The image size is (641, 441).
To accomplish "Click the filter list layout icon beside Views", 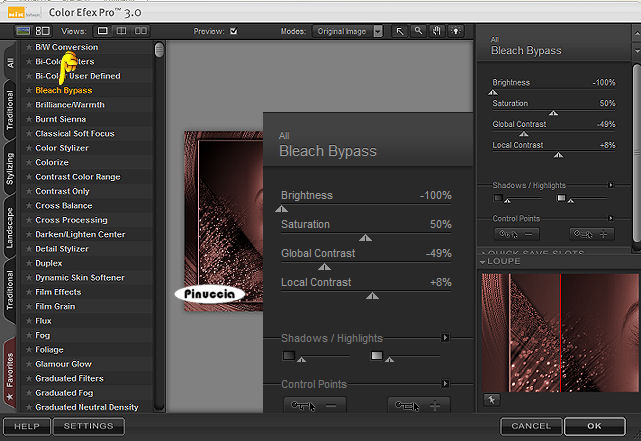I will (43, 31).
